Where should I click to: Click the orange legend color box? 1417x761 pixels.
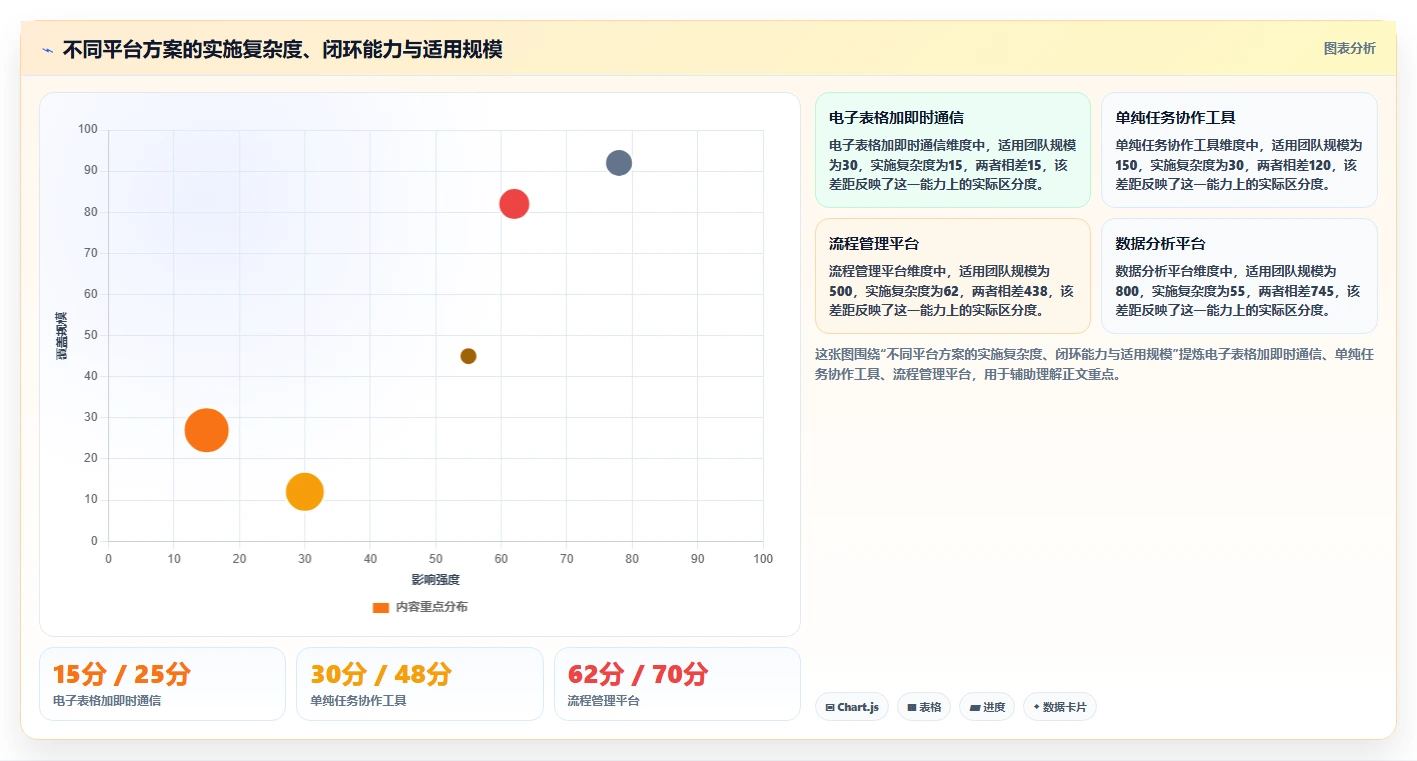[x=380, y=607]
